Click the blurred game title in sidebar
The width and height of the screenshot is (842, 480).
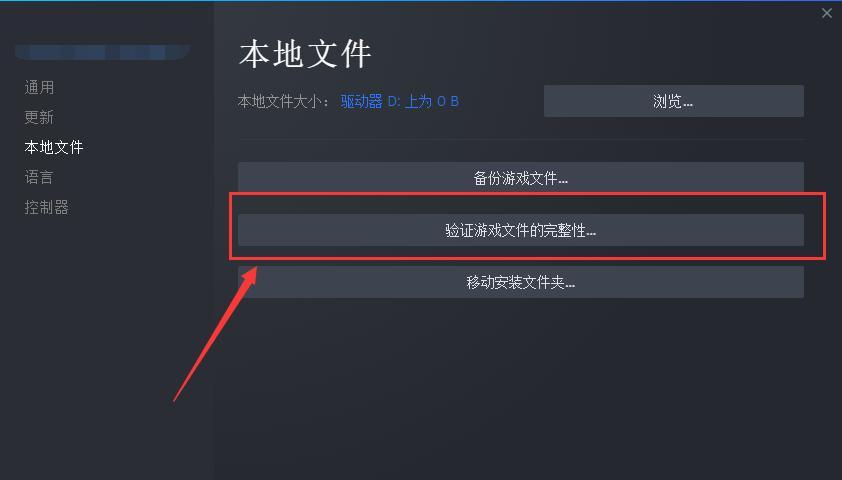103,52
